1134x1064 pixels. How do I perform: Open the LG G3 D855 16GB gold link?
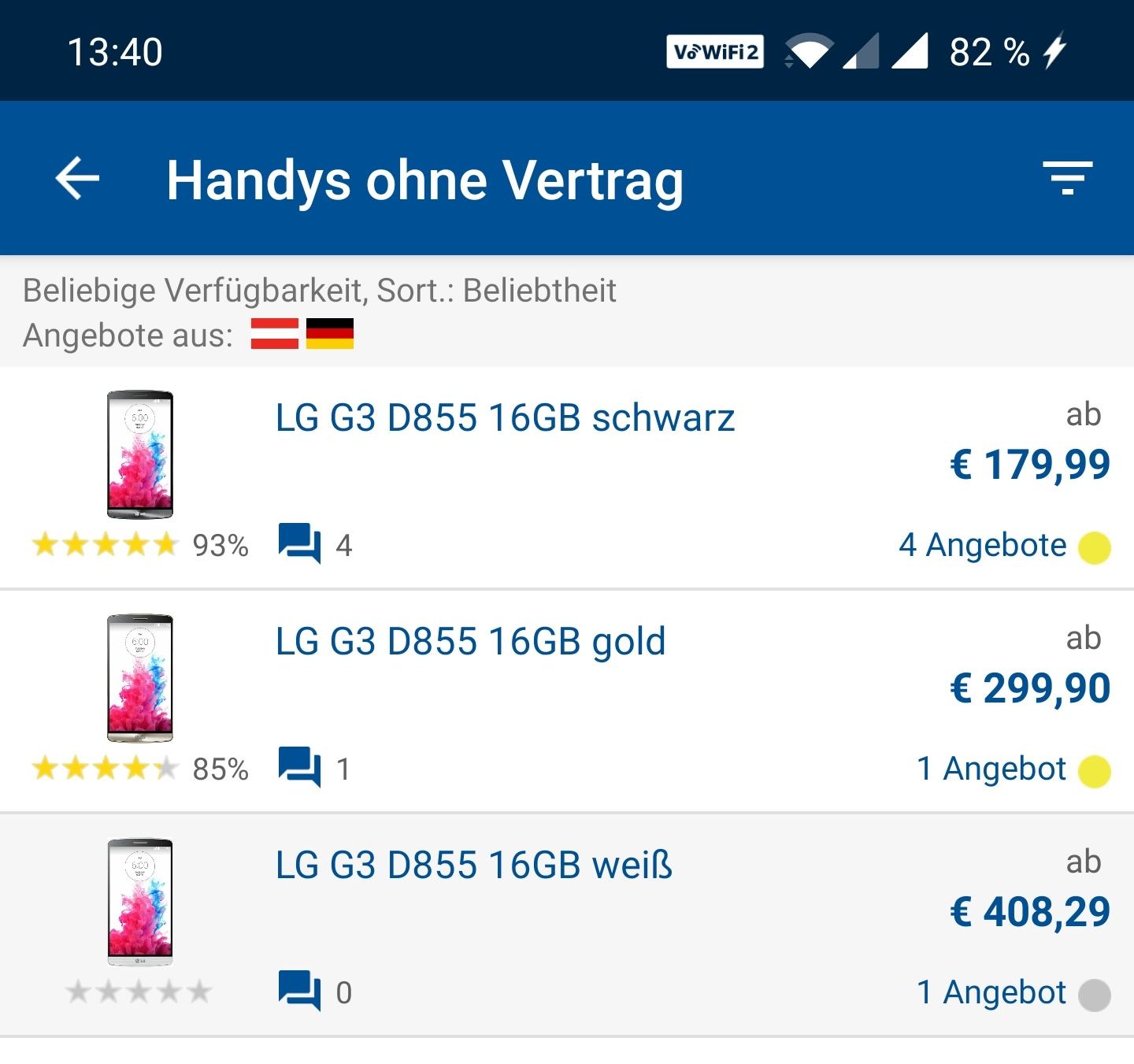[x=470, y=642]
